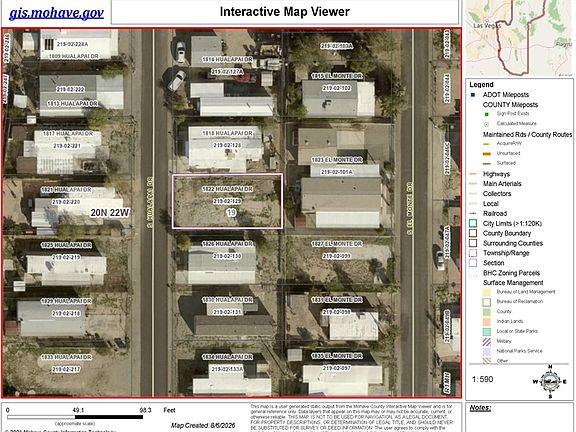Click the Military hatched purple swatch

click(487, 342)
